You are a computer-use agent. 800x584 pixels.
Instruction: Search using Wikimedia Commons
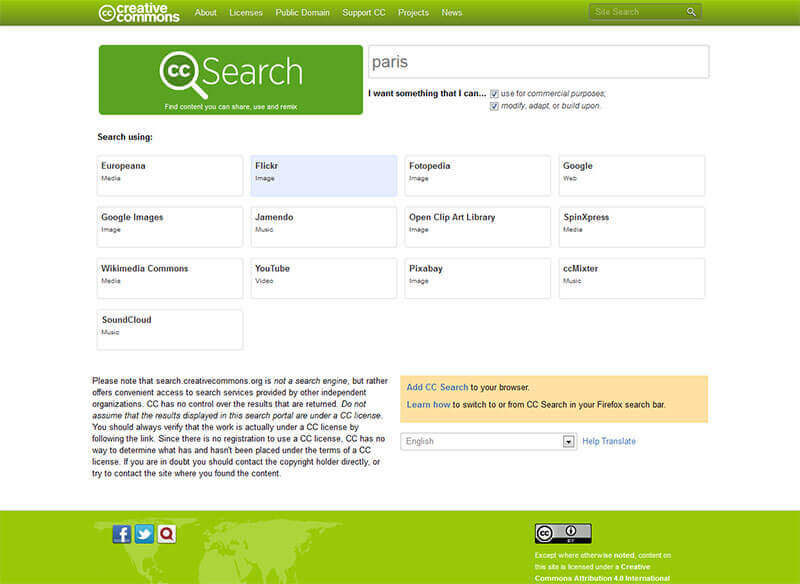point(170,278)
